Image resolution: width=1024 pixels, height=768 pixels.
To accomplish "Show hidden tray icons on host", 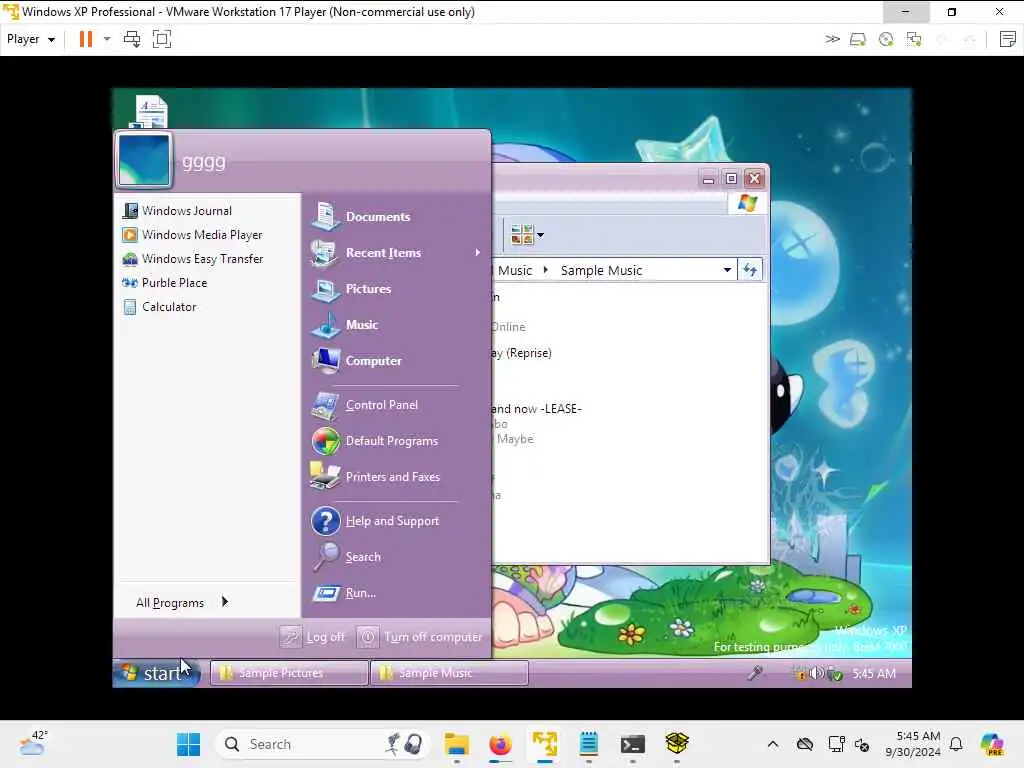I will coord(773,744).
